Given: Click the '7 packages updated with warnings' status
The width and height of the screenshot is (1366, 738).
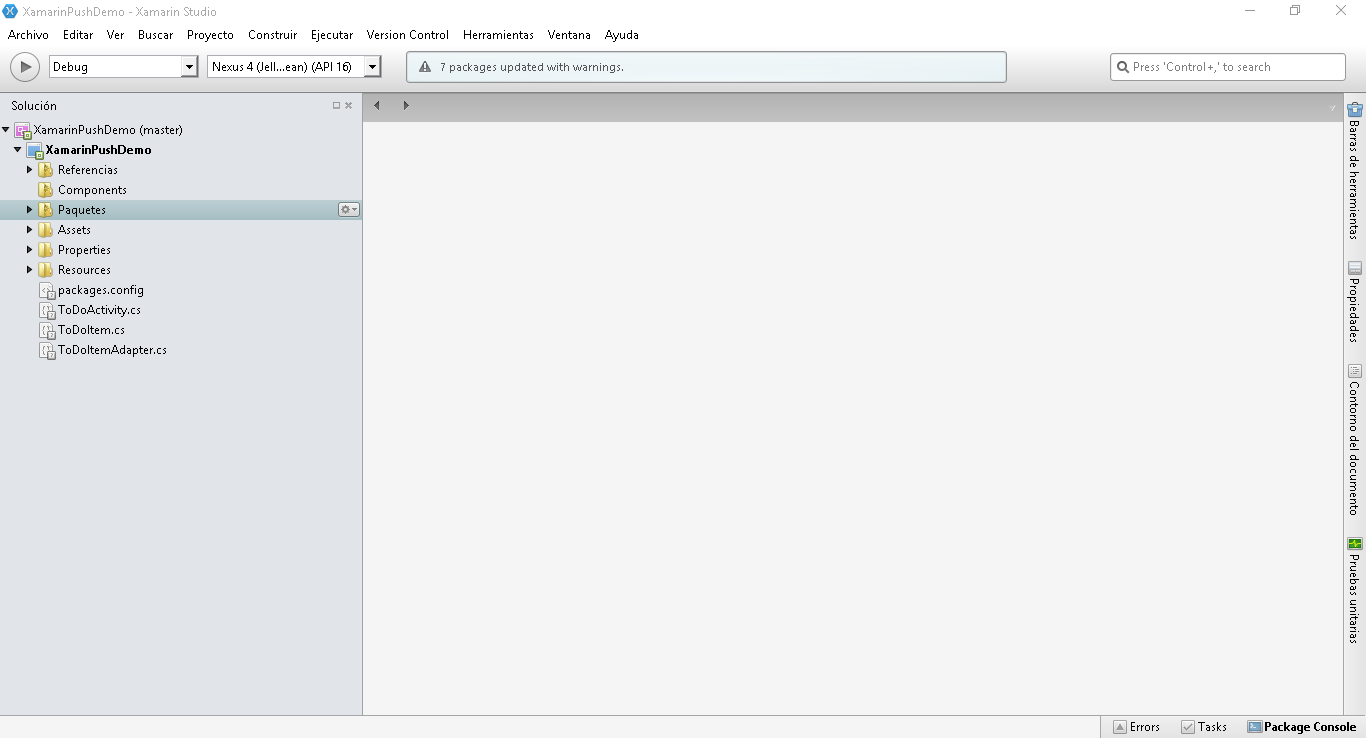Looking at the screenshot, I should [532, 67].
